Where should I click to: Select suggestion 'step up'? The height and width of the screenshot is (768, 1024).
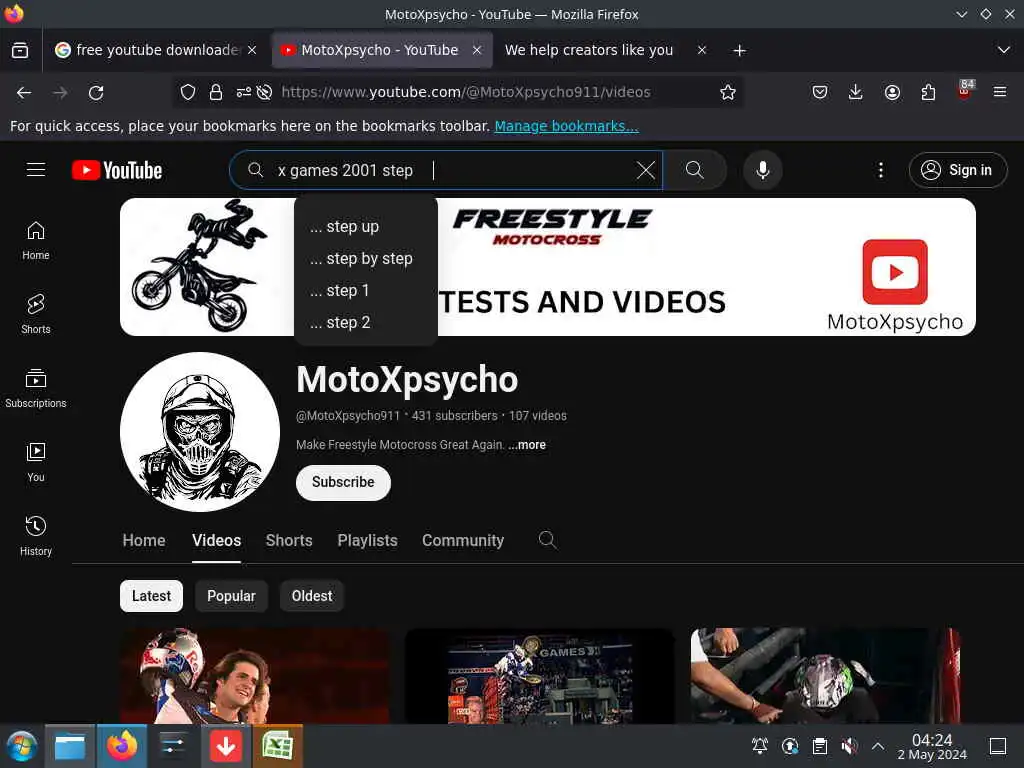[366, 227]
